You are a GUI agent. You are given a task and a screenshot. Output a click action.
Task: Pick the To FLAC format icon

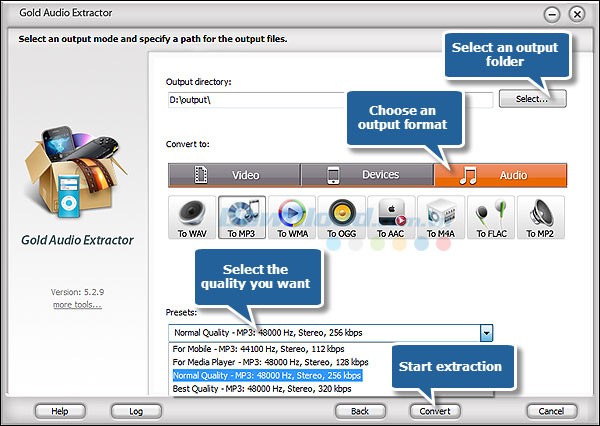[x=492, y=217]
